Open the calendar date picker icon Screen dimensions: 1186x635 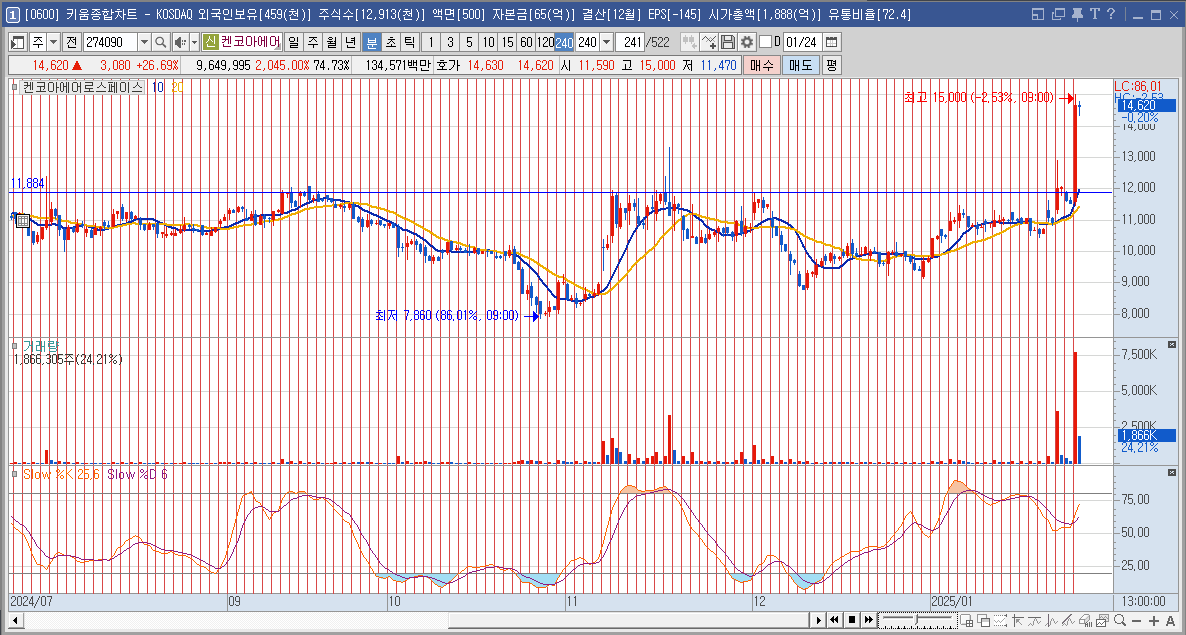[x=831, y=42]
